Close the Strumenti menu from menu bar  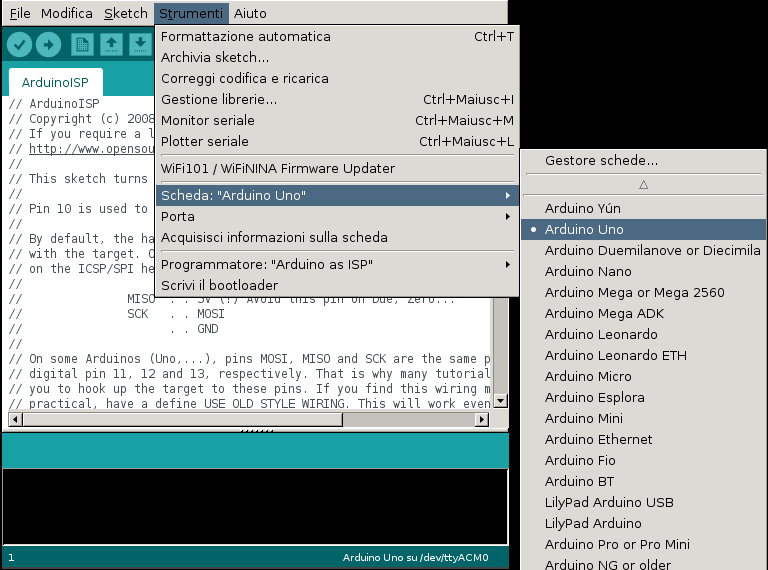coord(191,13)
